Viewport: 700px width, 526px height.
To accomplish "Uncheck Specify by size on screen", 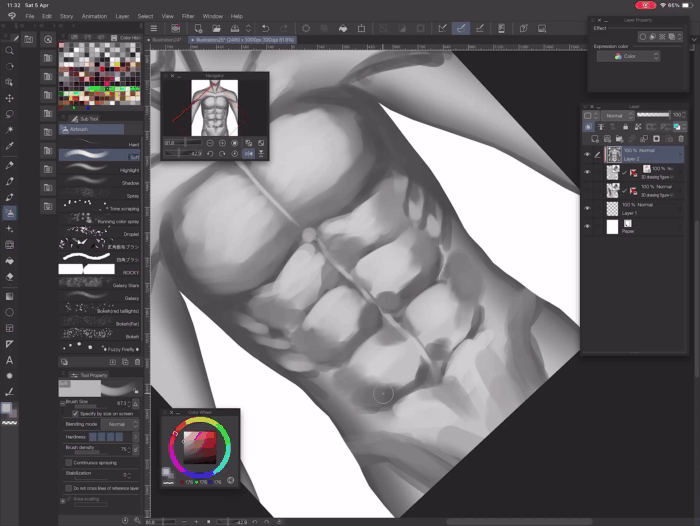I will click(x=74, y=413).
